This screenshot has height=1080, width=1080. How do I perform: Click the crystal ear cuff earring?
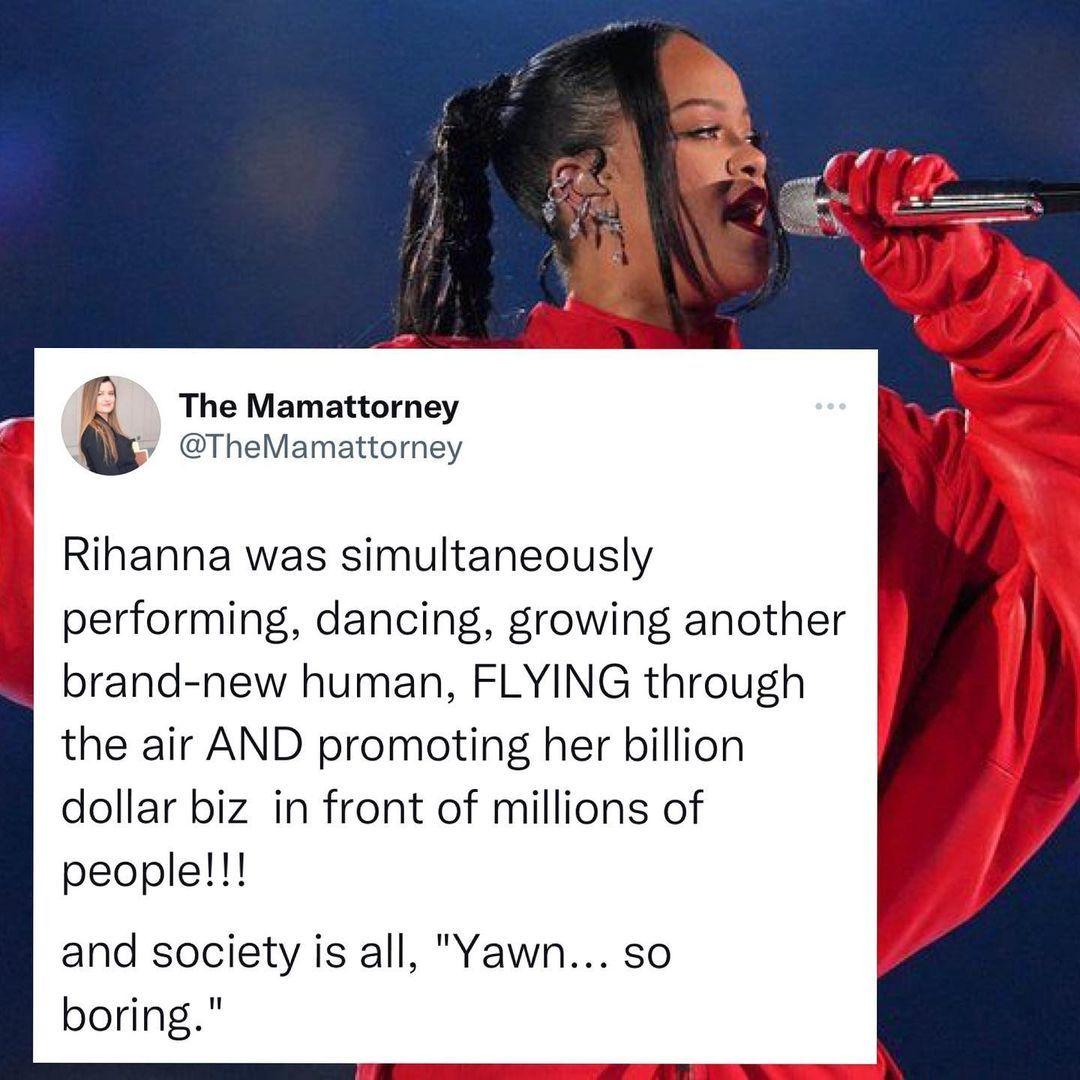tap(585, 214)
